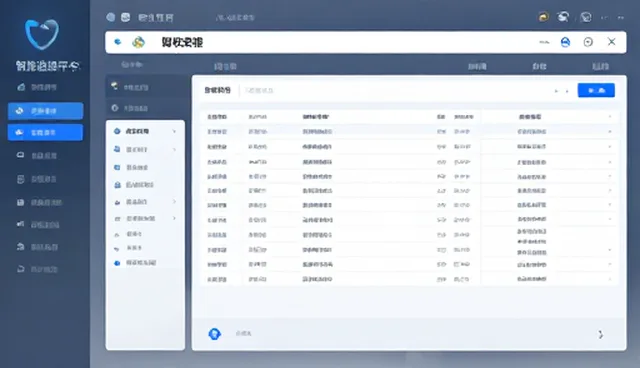Select the upper highlighted blue sidebar item
Image resolution: width=640 pixels, height=368 pixels.
point(45,111)
